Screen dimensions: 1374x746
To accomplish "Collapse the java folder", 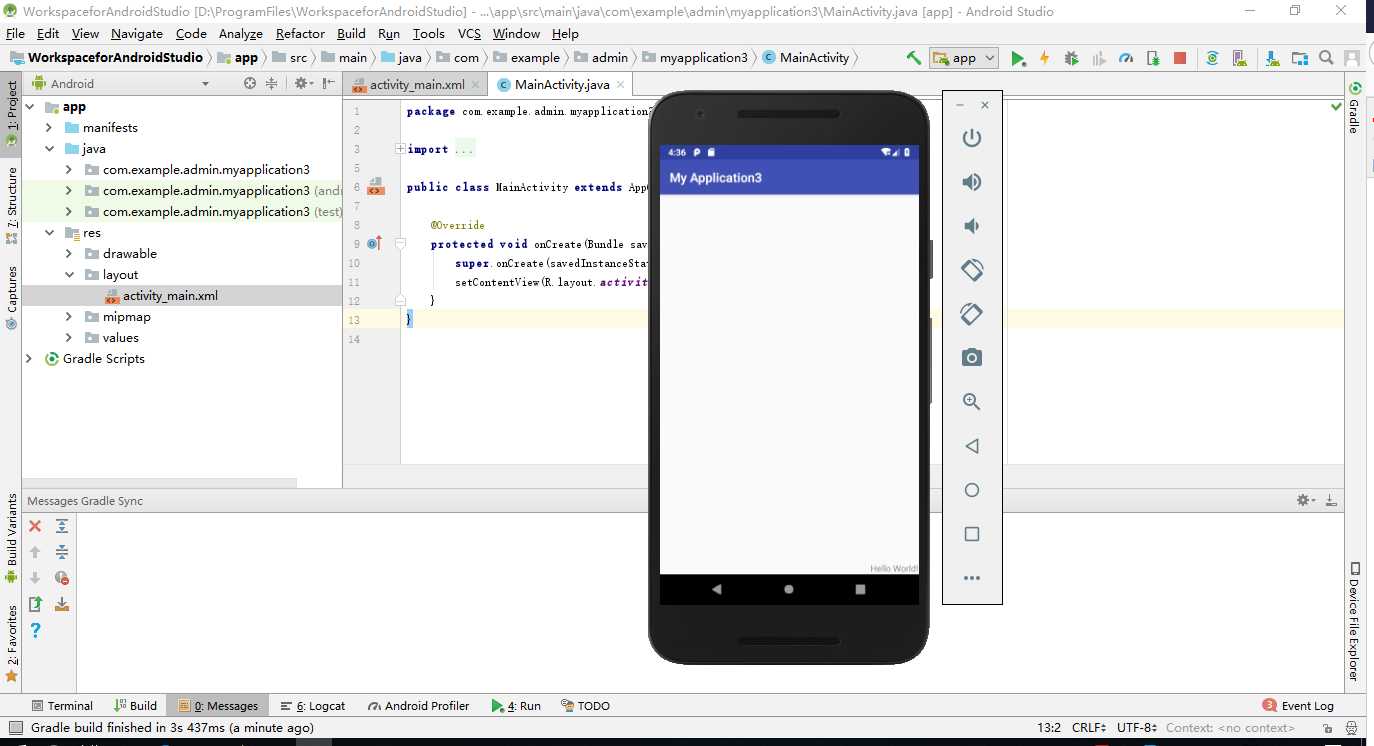I will tap(49, 149).
